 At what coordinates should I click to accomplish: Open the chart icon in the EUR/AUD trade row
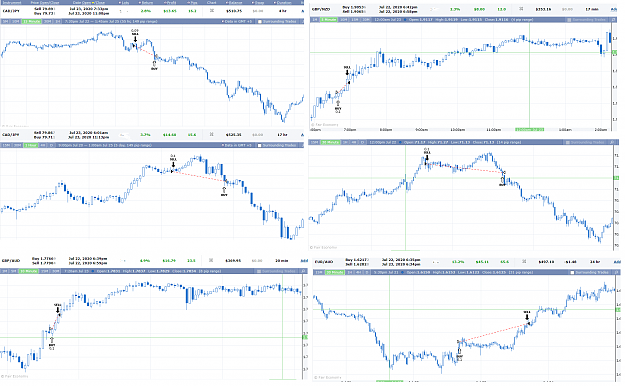[524, 261]
